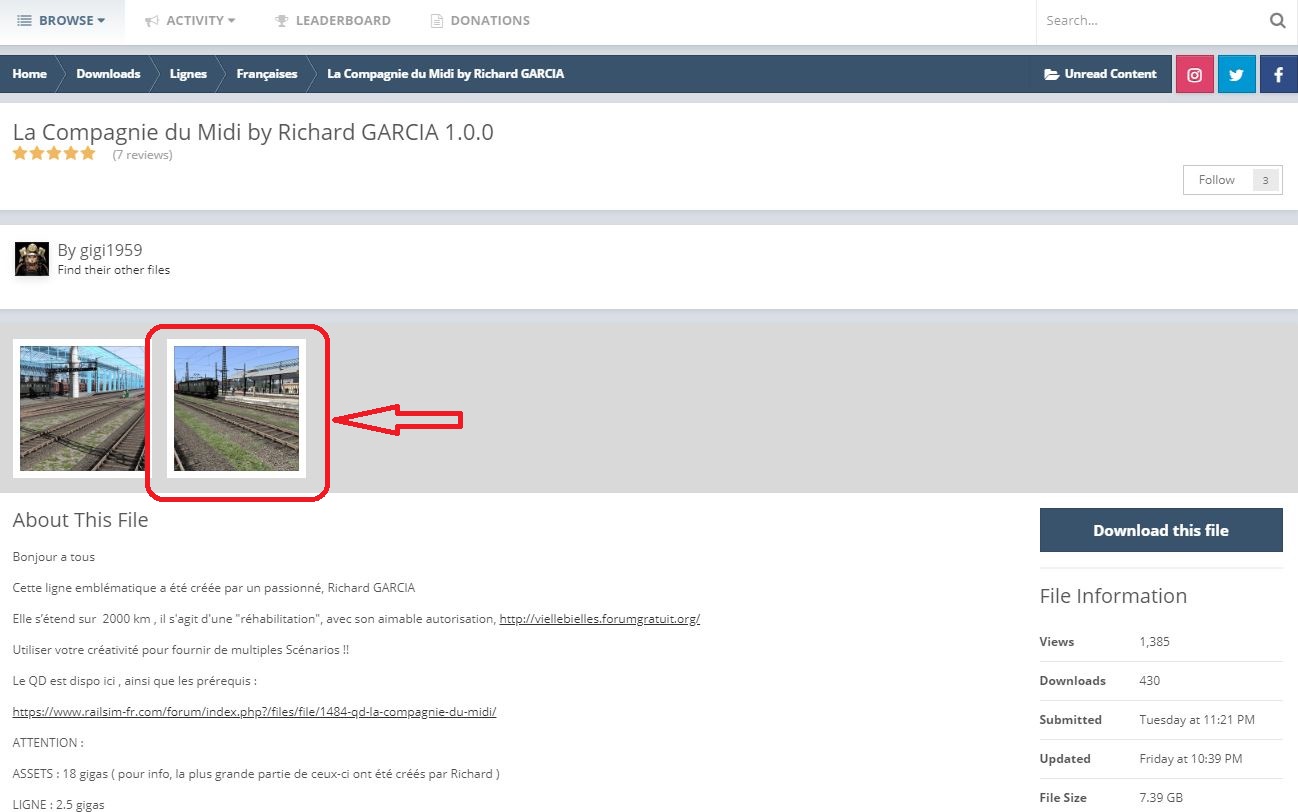The width and height of the screenshot is (1298, 812).
Task: Go to the Leaderboard page
Action: [333, 20]
